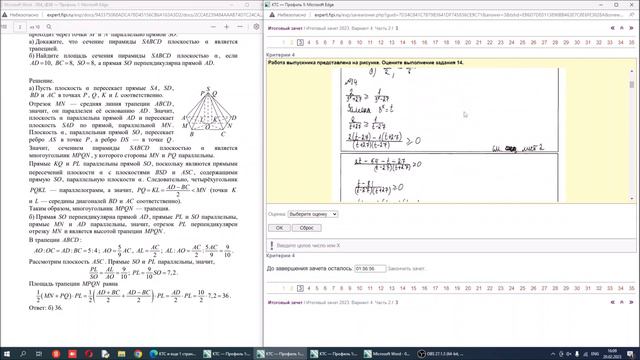This screenshot has height=360, width=640.
Task: Go to previous work using top left arrow
Action: (x=612, y=28)
